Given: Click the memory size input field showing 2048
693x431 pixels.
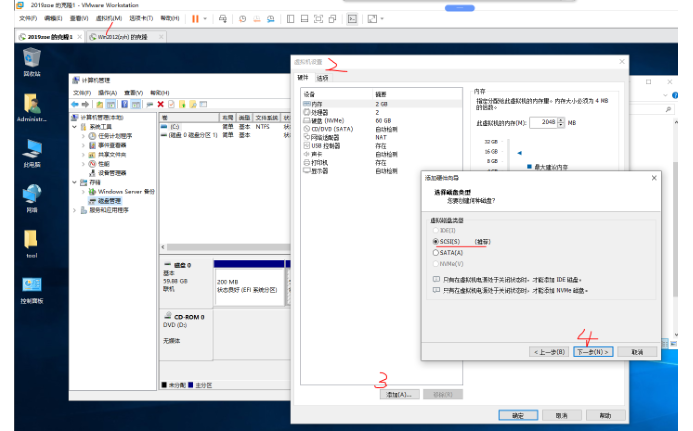Looking at the screenshot, I should [543, 122].
